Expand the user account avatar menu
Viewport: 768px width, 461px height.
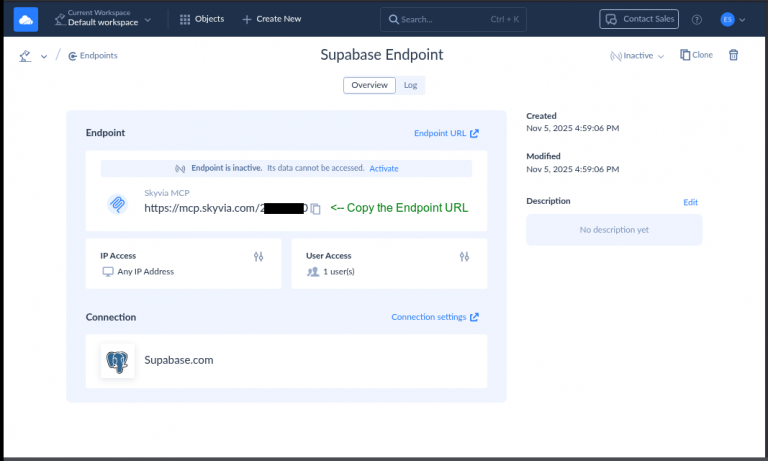tap(733, 19)
